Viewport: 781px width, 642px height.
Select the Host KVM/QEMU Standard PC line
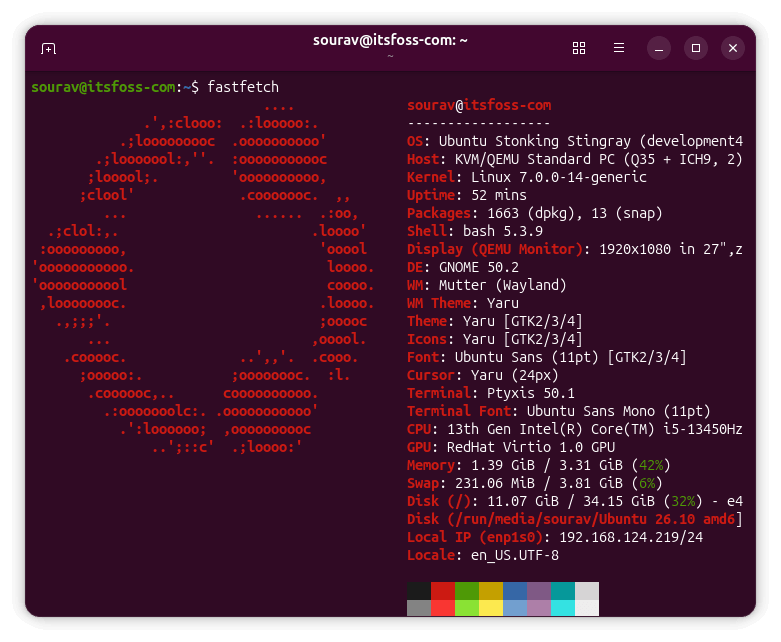tap(575, 159)
